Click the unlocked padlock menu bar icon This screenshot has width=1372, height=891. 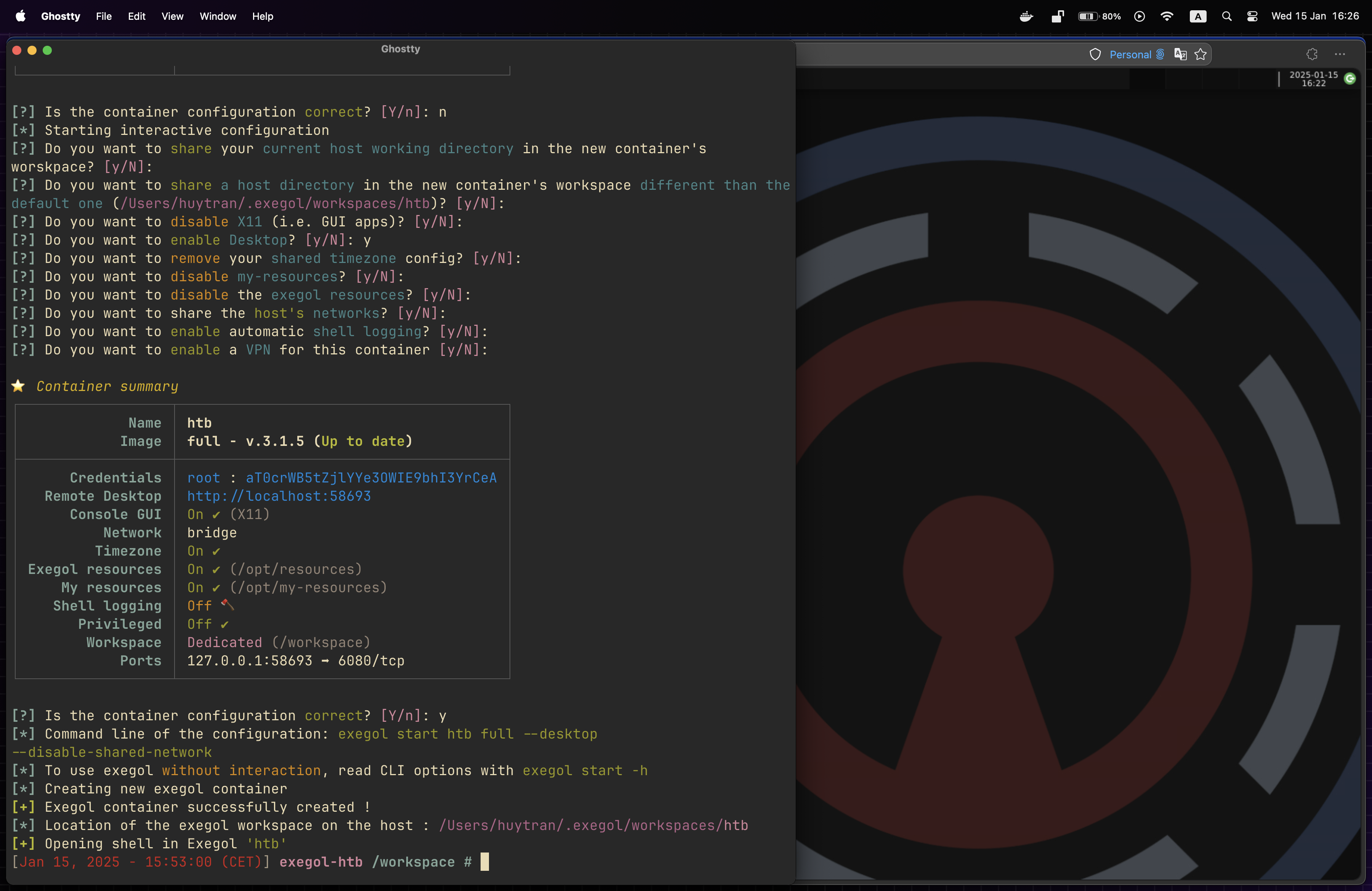[1057, 16]
